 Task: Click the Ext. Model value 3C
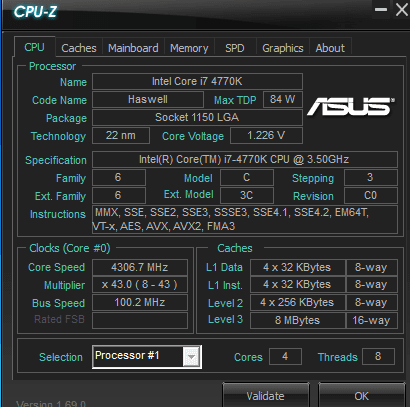coord(247,195)
